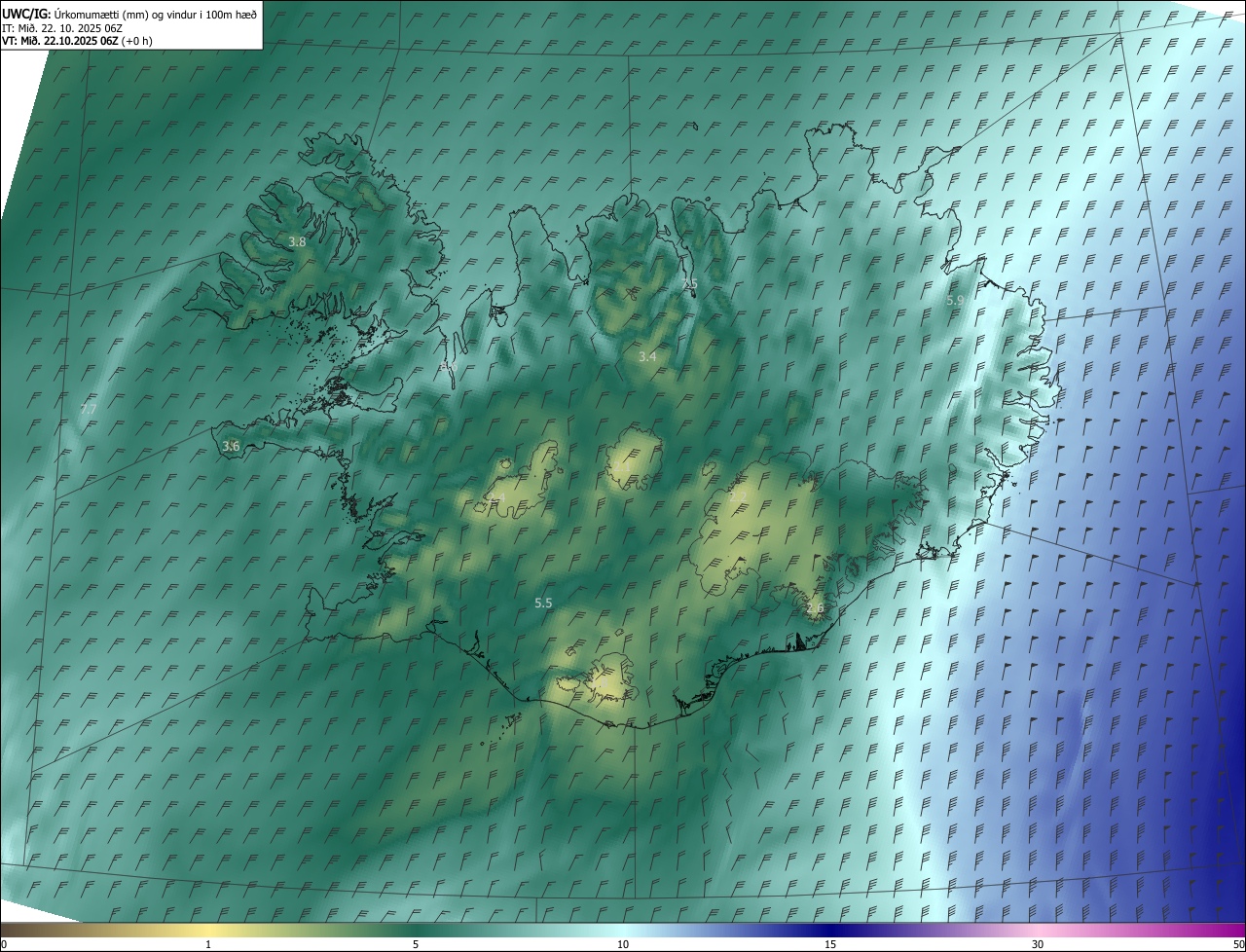The height and width of the screenshot is (952, 1246).
Task: Pick the dark navy color above the 15 label
Action: (x=830, y=930)
